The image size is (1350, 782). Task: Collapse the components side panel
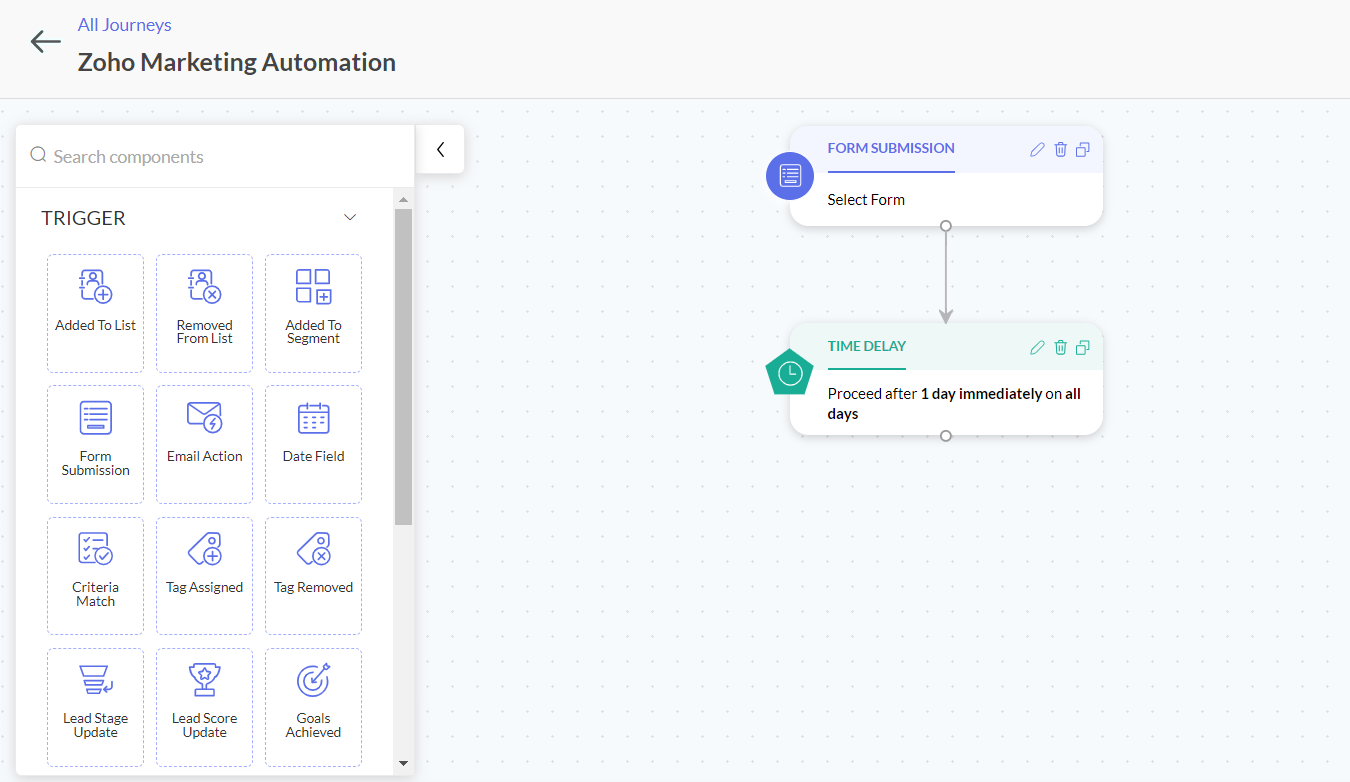coord(440,150)
